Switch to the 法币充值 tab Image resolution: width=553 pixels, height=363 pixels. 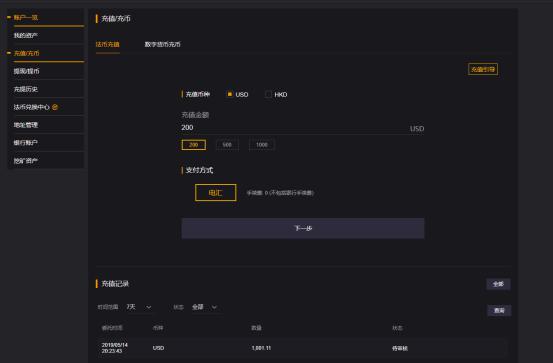(108, 44)
